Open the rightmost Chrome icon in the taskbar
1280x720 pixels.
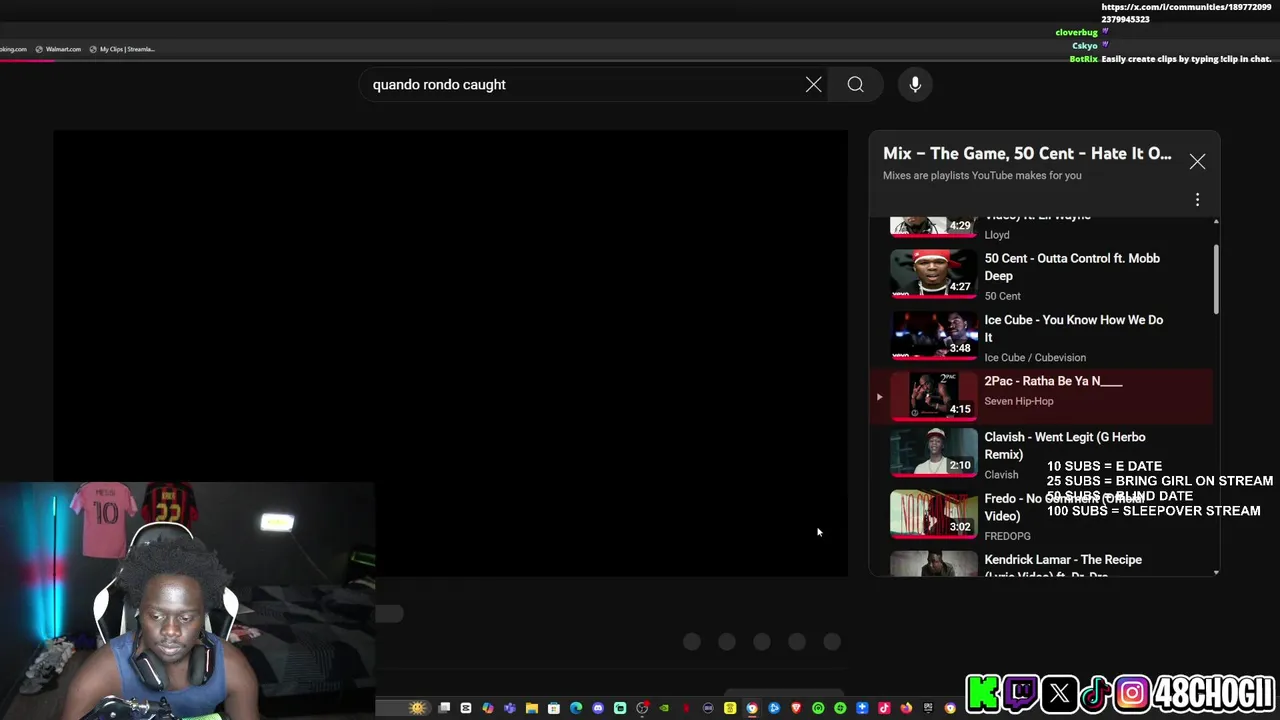coord(950,708)
